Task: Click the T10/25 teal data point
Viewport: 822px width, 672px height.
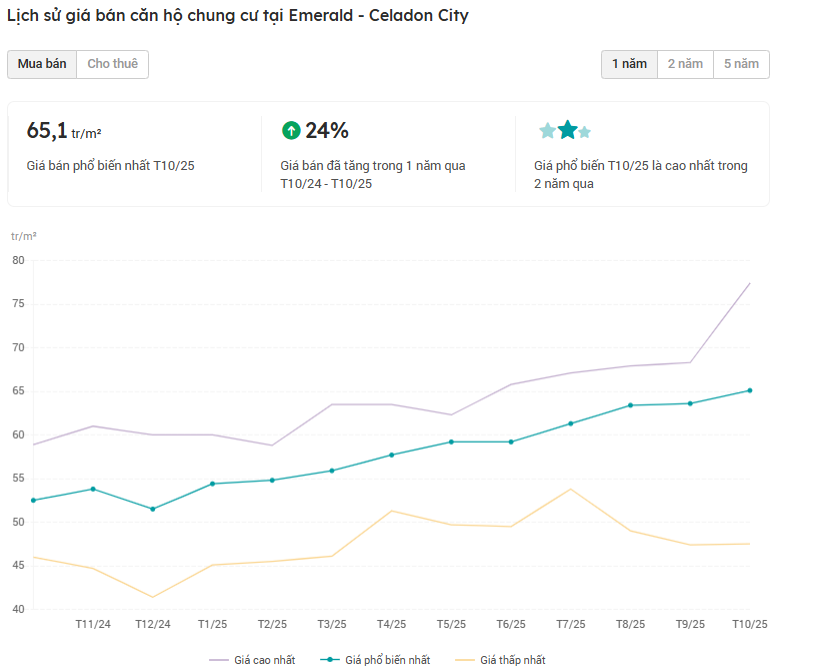Action: coord(749,391)
